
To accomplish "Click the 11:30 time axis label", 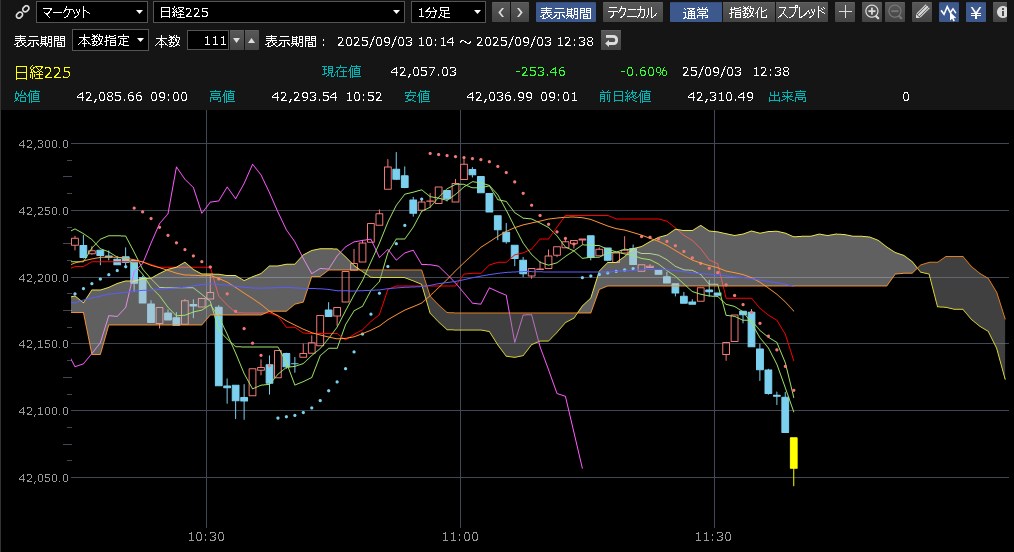I will coord(713,536).
